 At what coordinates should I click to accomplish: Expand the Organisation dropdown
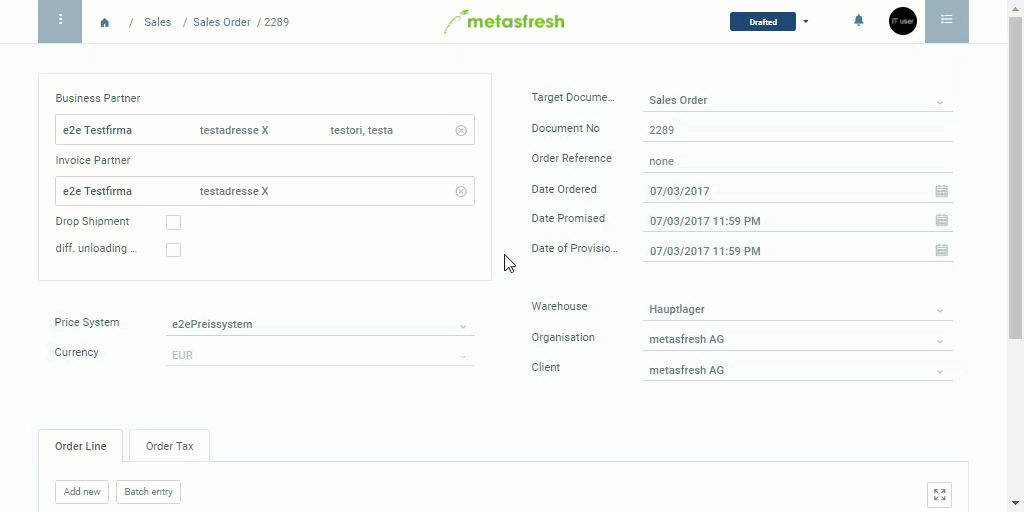[940, 341]
